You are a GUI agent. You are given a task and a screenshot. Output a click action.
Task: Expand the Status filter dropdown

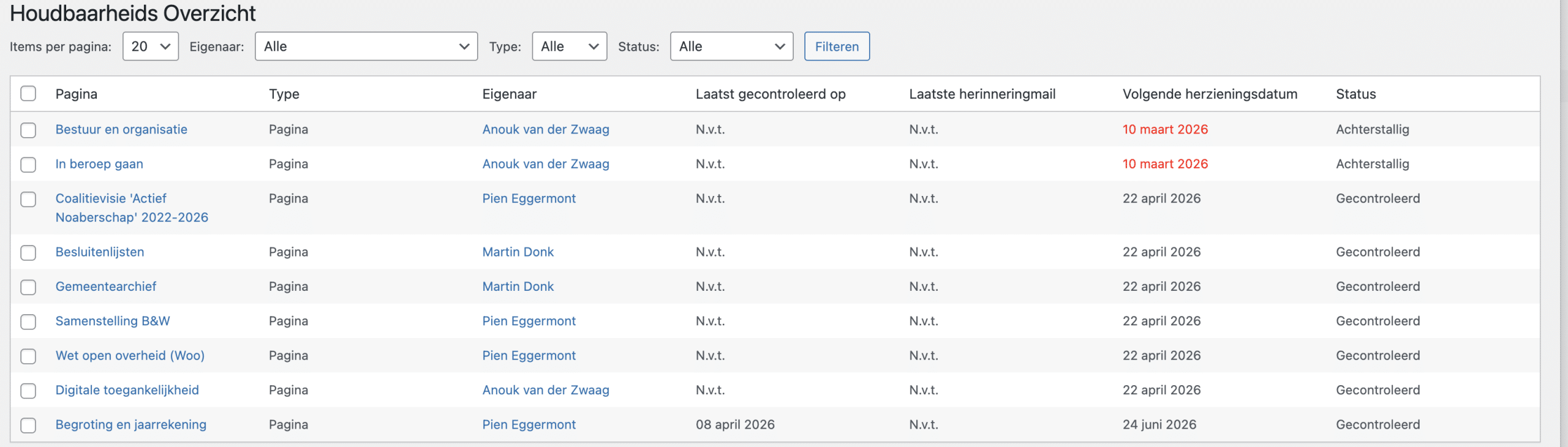pyautogui.click(x=731, y=47)
